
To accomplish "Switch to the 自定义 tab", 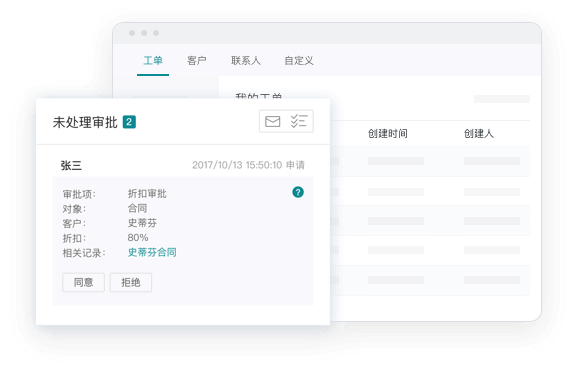I will coord(299,61).
